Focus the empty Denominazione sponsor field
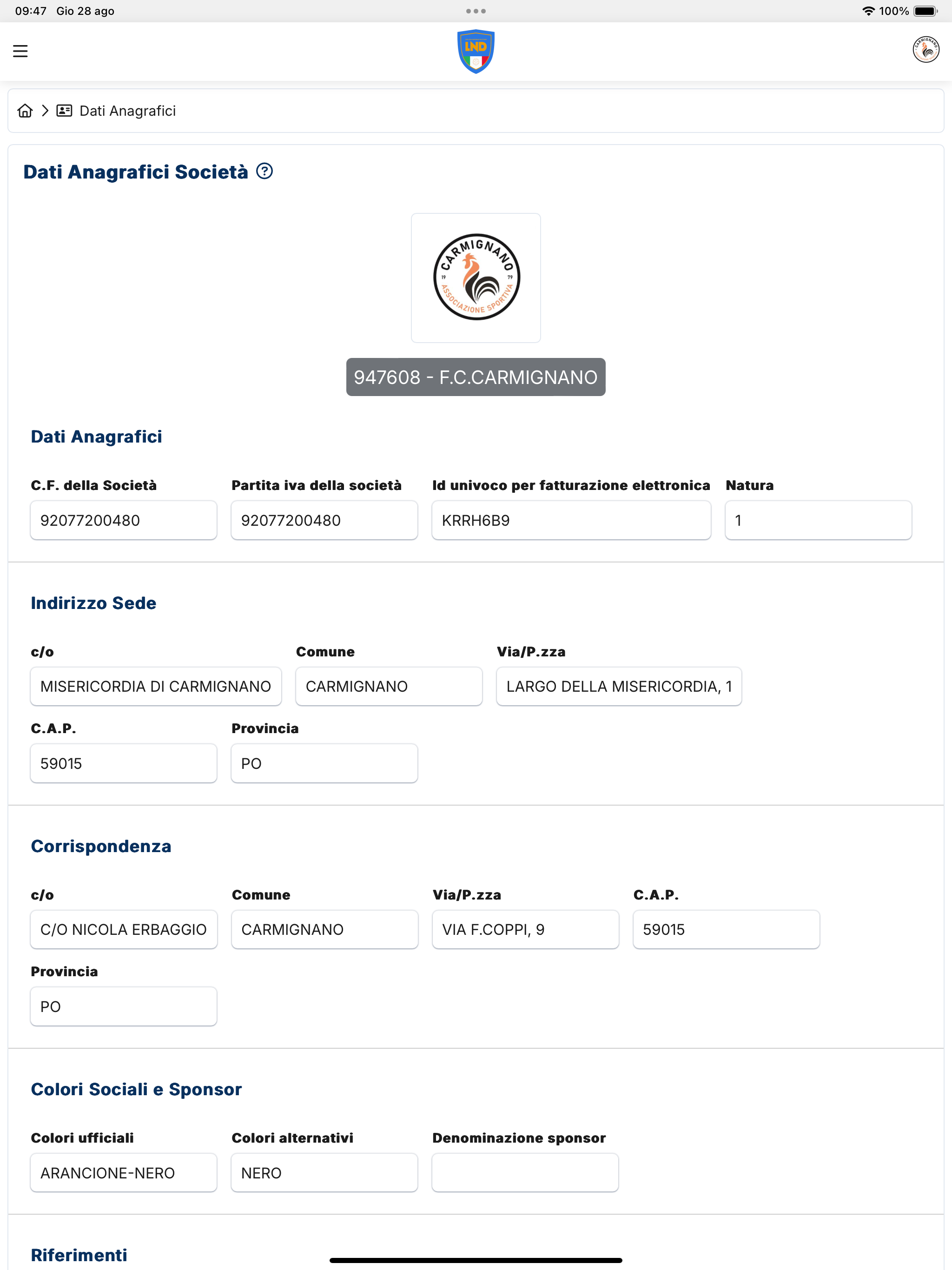Screen dimensions: 952x1270 point(525,1172)
